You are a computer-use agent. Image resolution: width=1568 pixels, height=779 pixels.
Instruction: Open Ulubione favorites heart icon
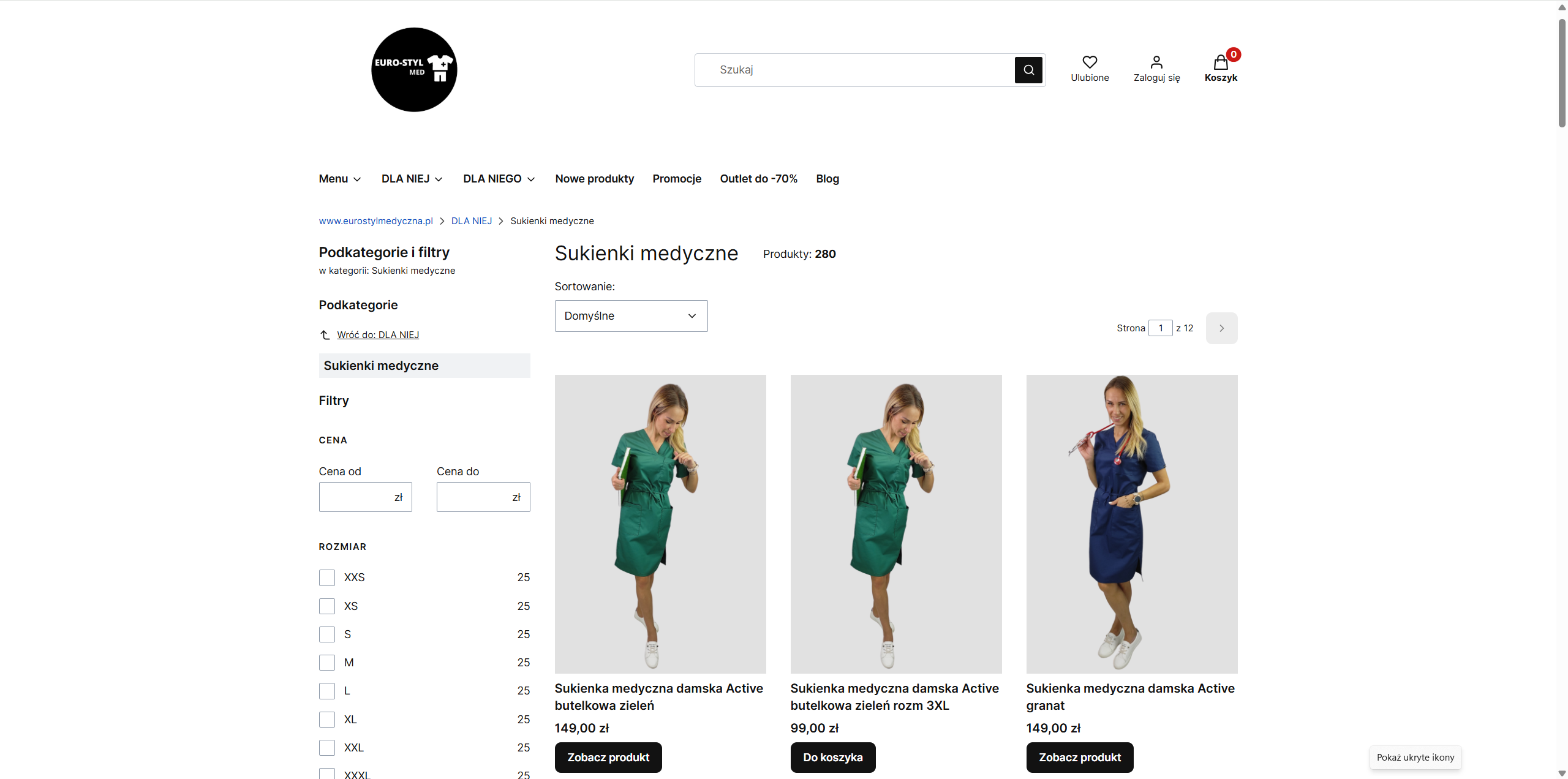(1090, 61)
